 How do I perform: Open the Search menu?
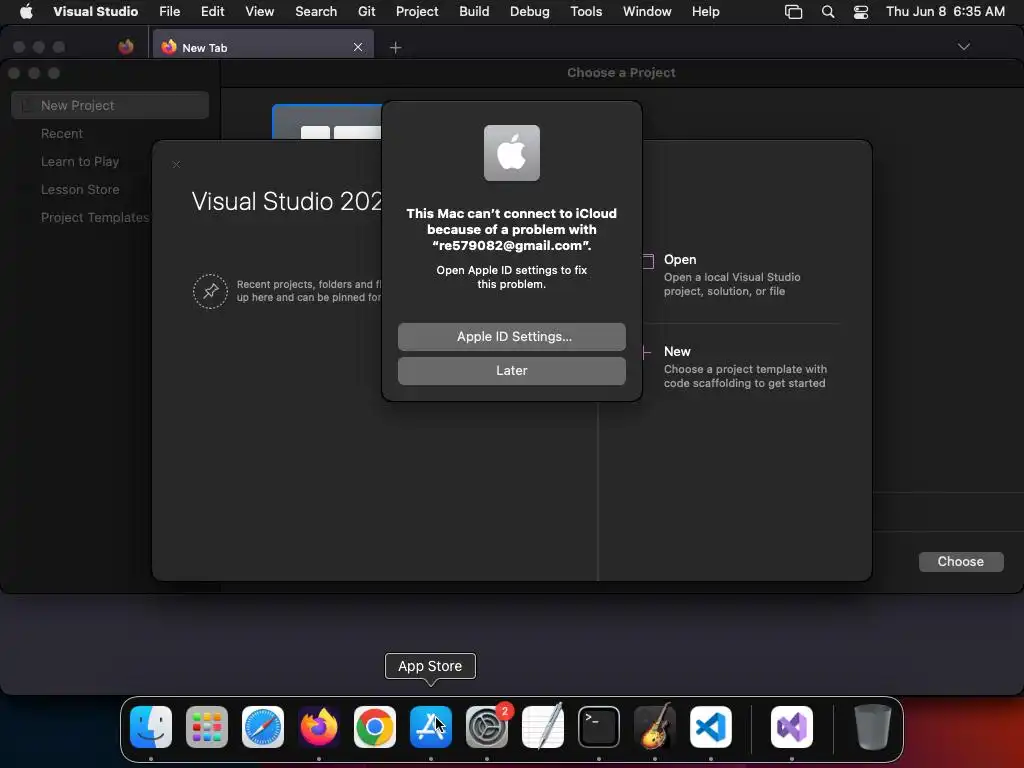click(x=316, y=11)
